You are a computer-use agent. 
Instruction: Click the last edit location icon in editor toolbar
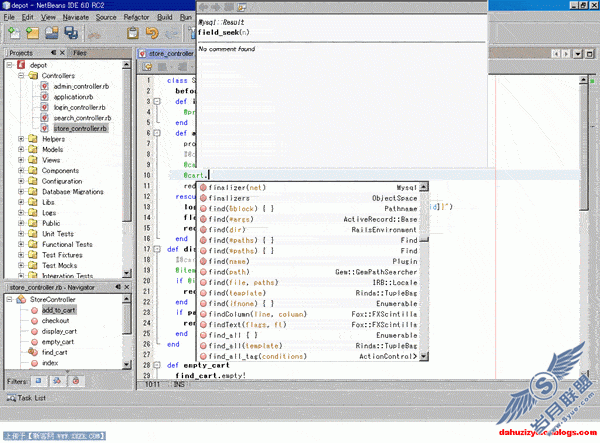[x=147, y=67]
